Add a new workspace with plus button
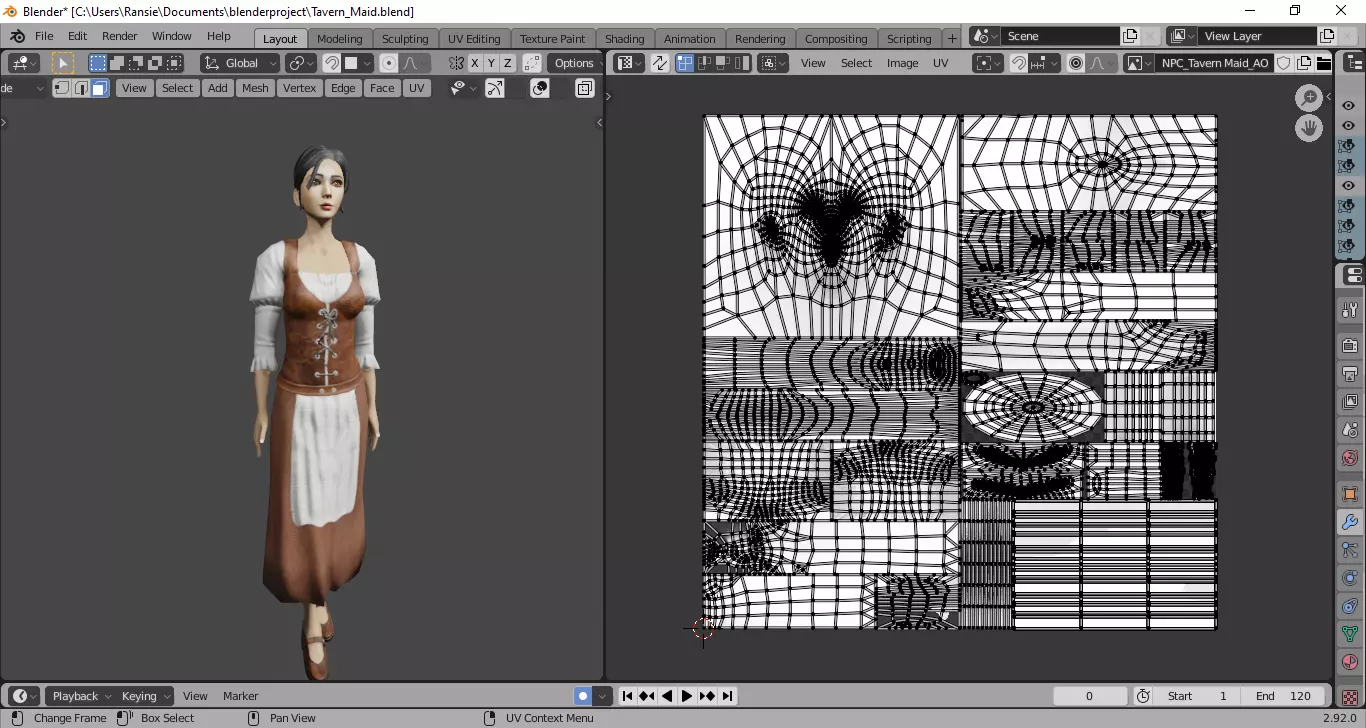 pos(951,38)
